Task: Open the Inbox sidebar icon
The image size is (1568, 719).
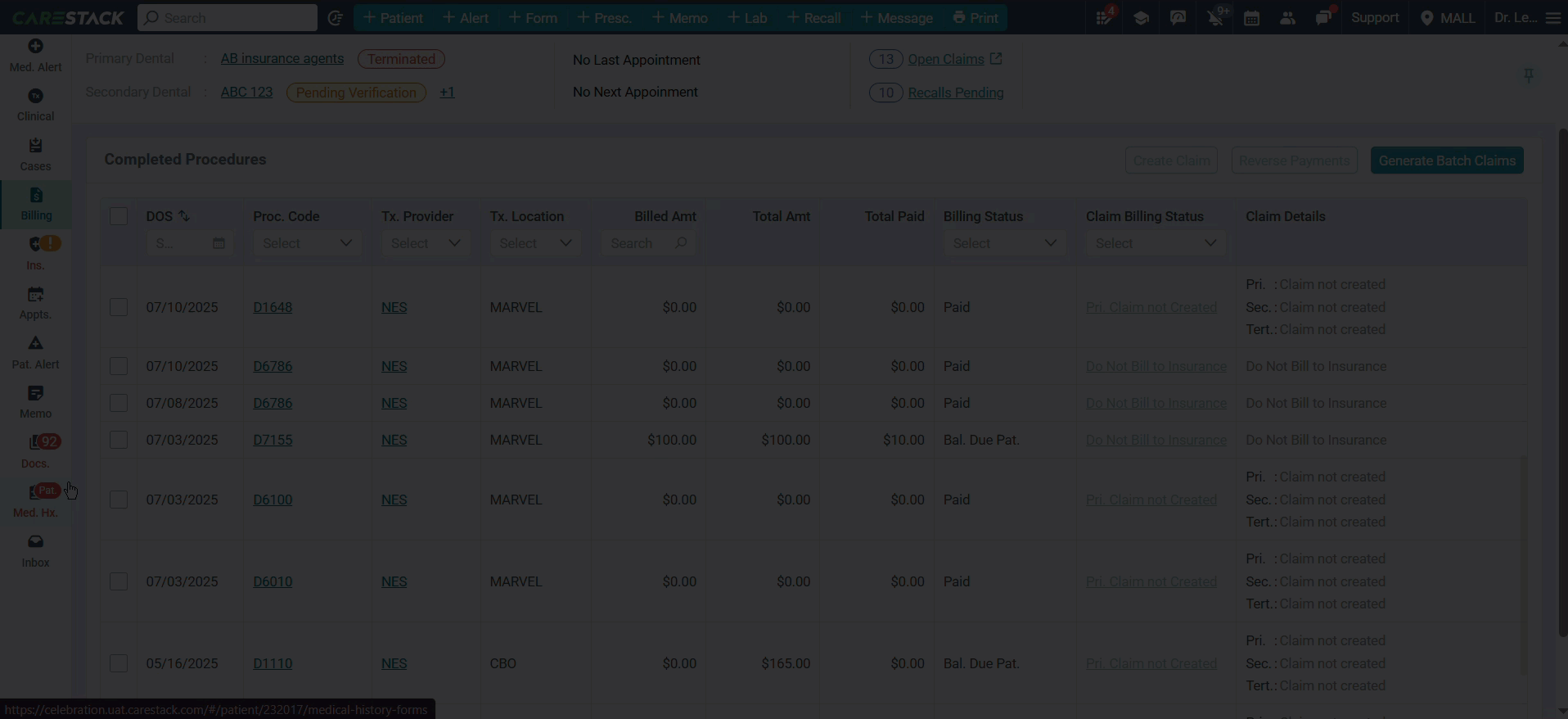Action: tap(35, 551)
